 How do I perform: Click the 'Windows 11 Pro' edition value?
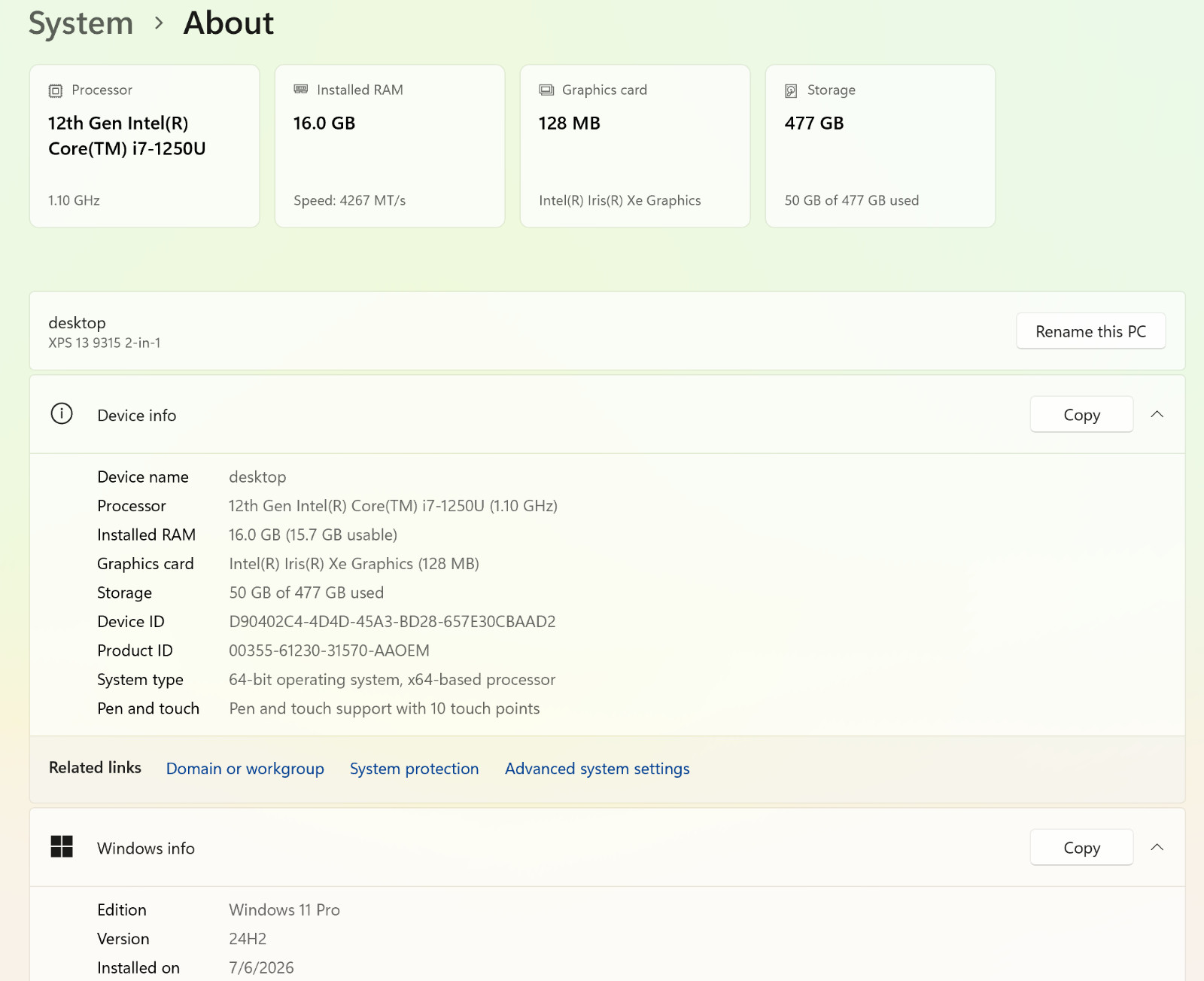pos(284,909)
